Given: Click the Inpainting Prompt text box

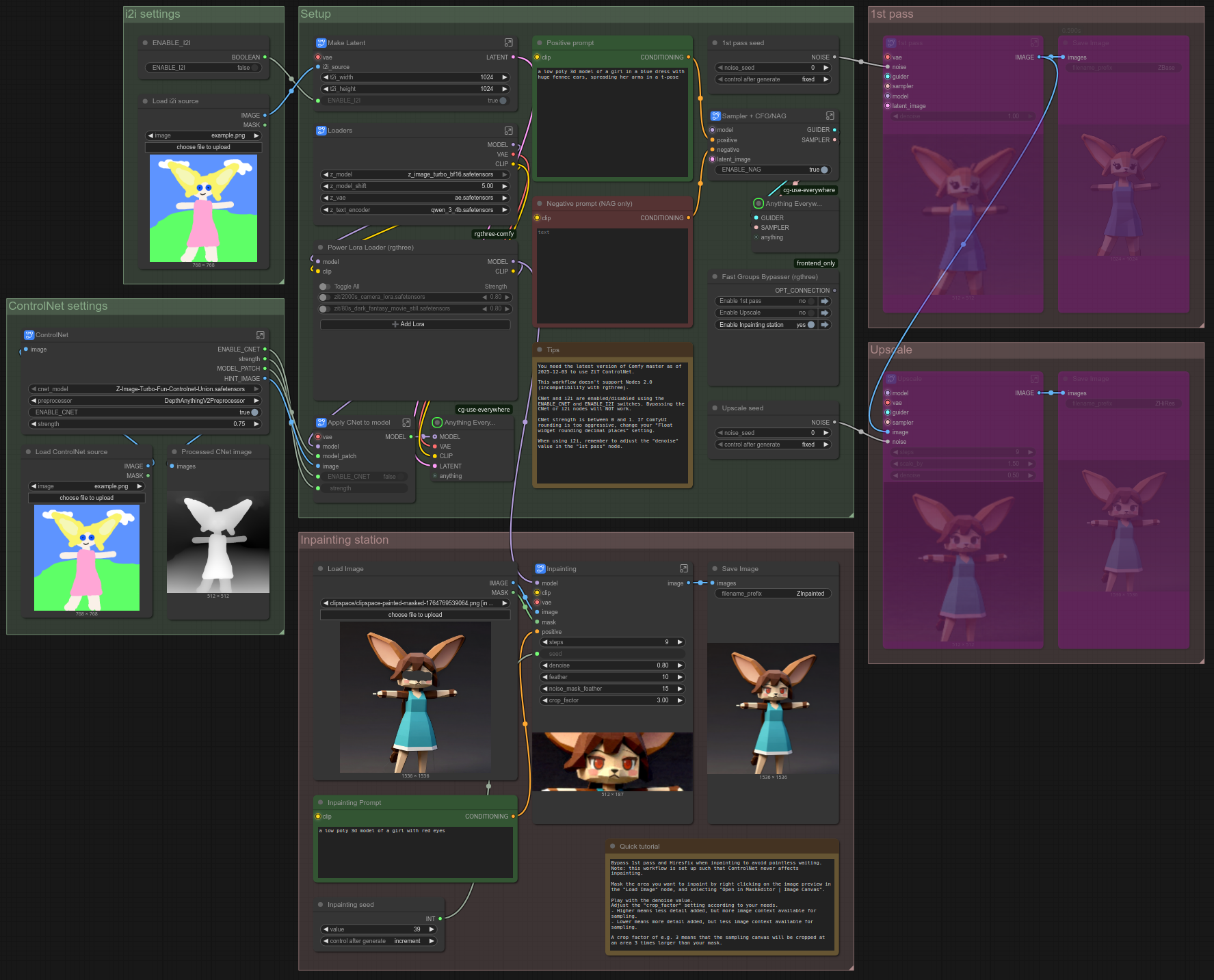Looking at the screenshot, I should (415, 852).
